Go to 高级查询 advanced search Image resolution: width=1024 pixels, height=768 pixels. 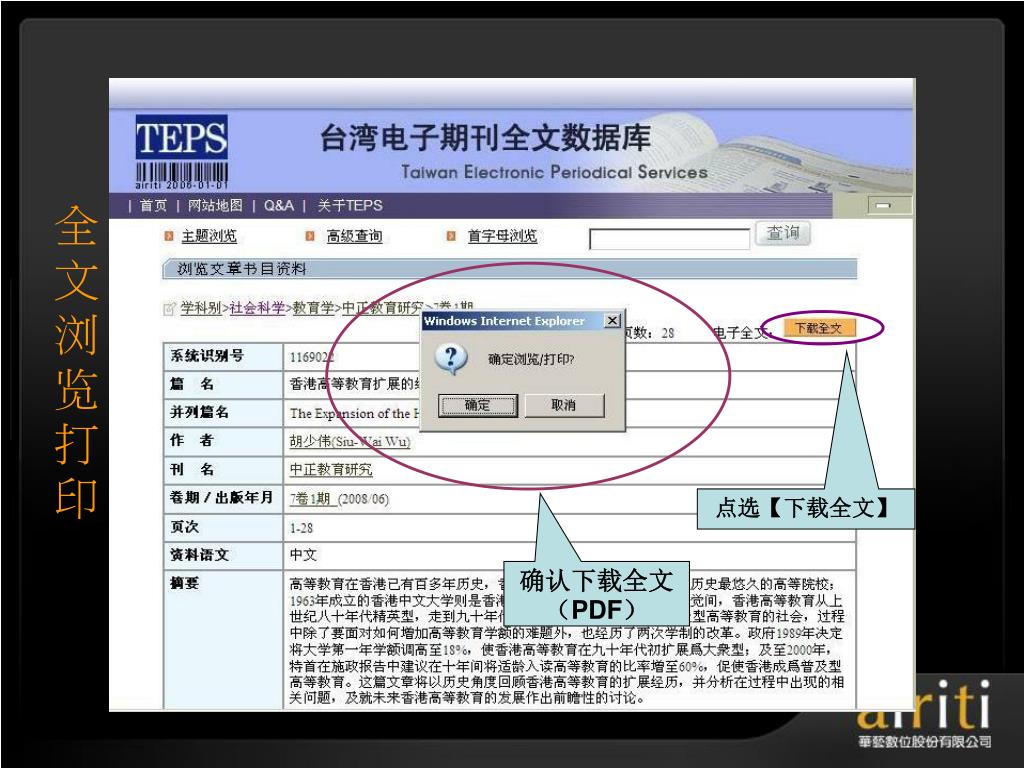tap(355, 236)
